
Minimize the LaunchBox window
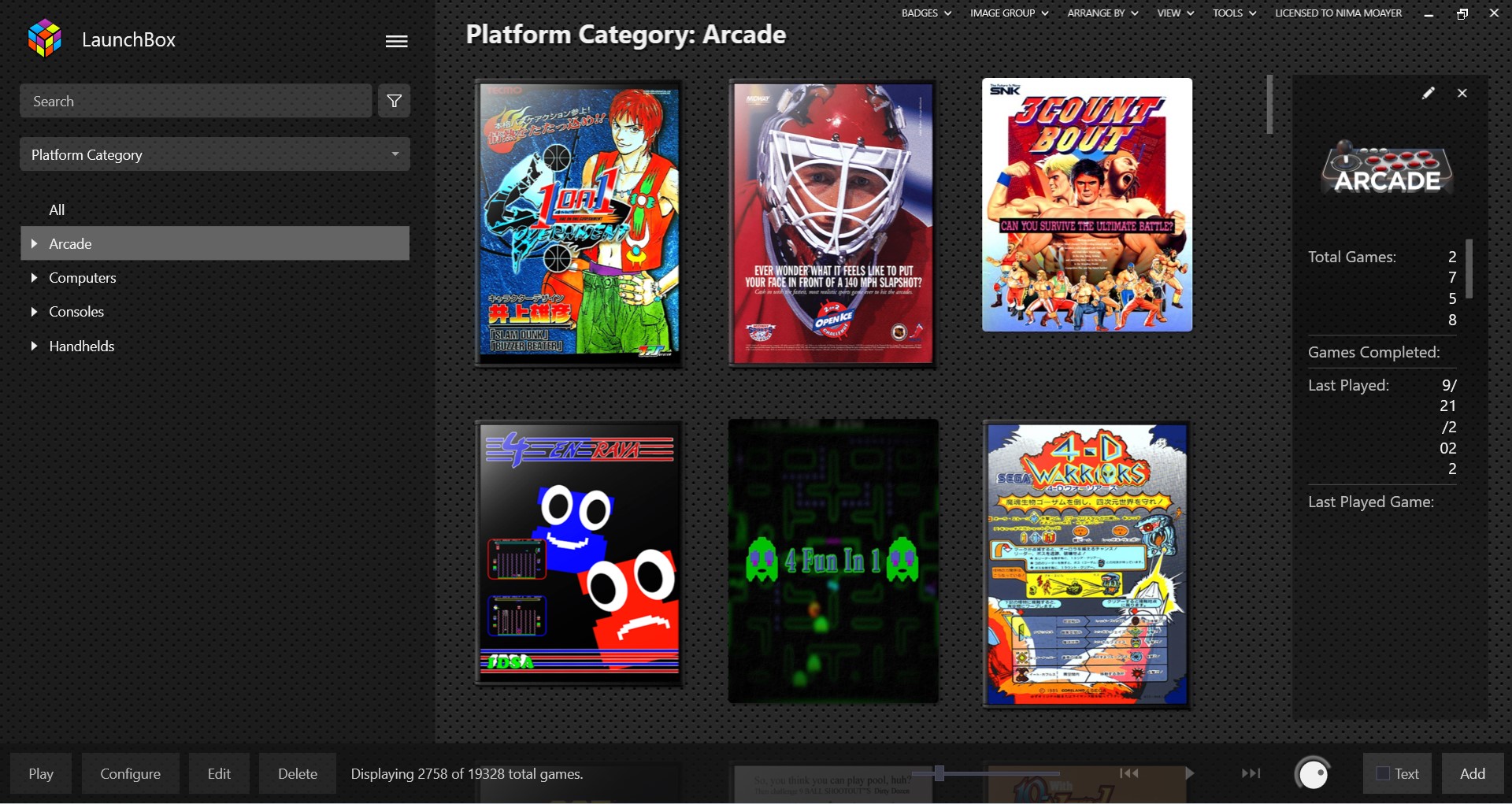1429,13
